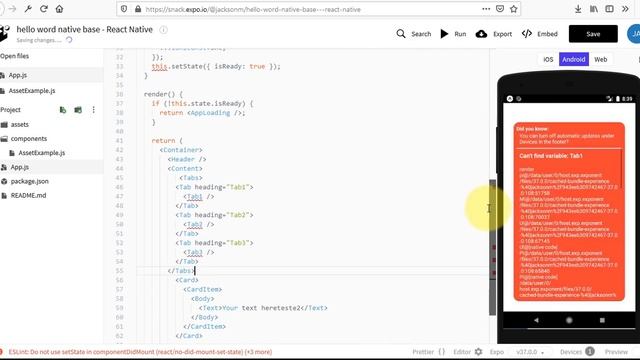Toggle the browser sidebar icon

(609, 9)
